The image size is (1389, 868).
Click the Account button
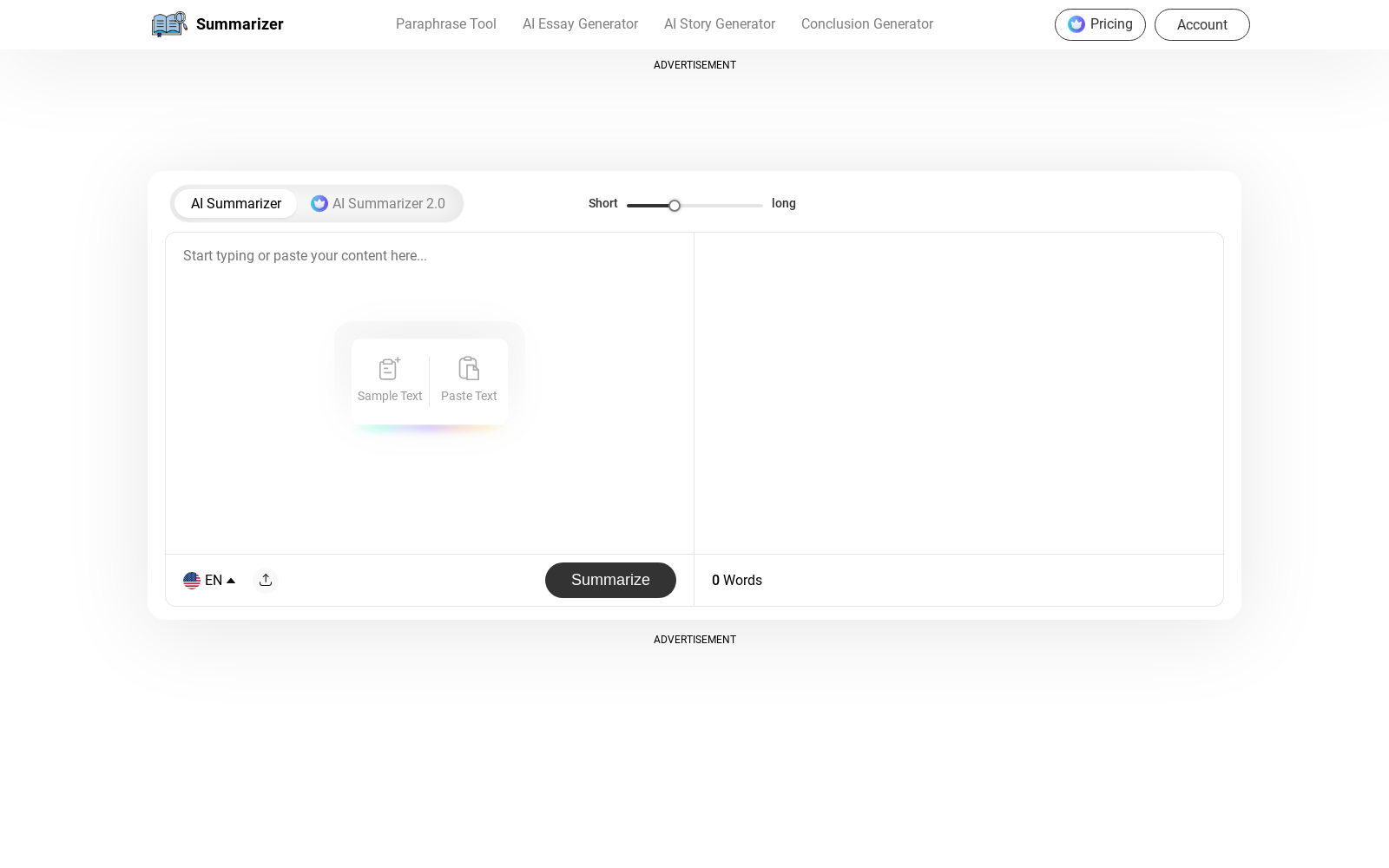coord(1202,24)
